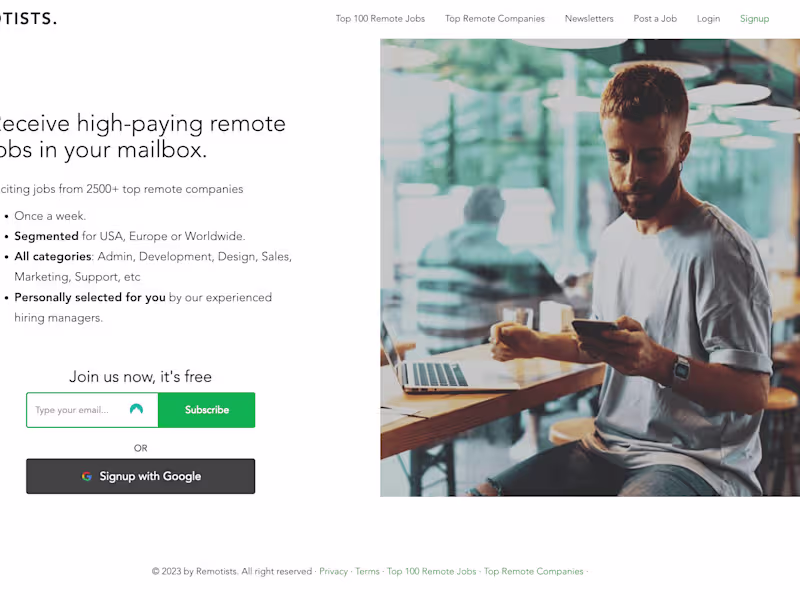Open Post a Job page

655,19
